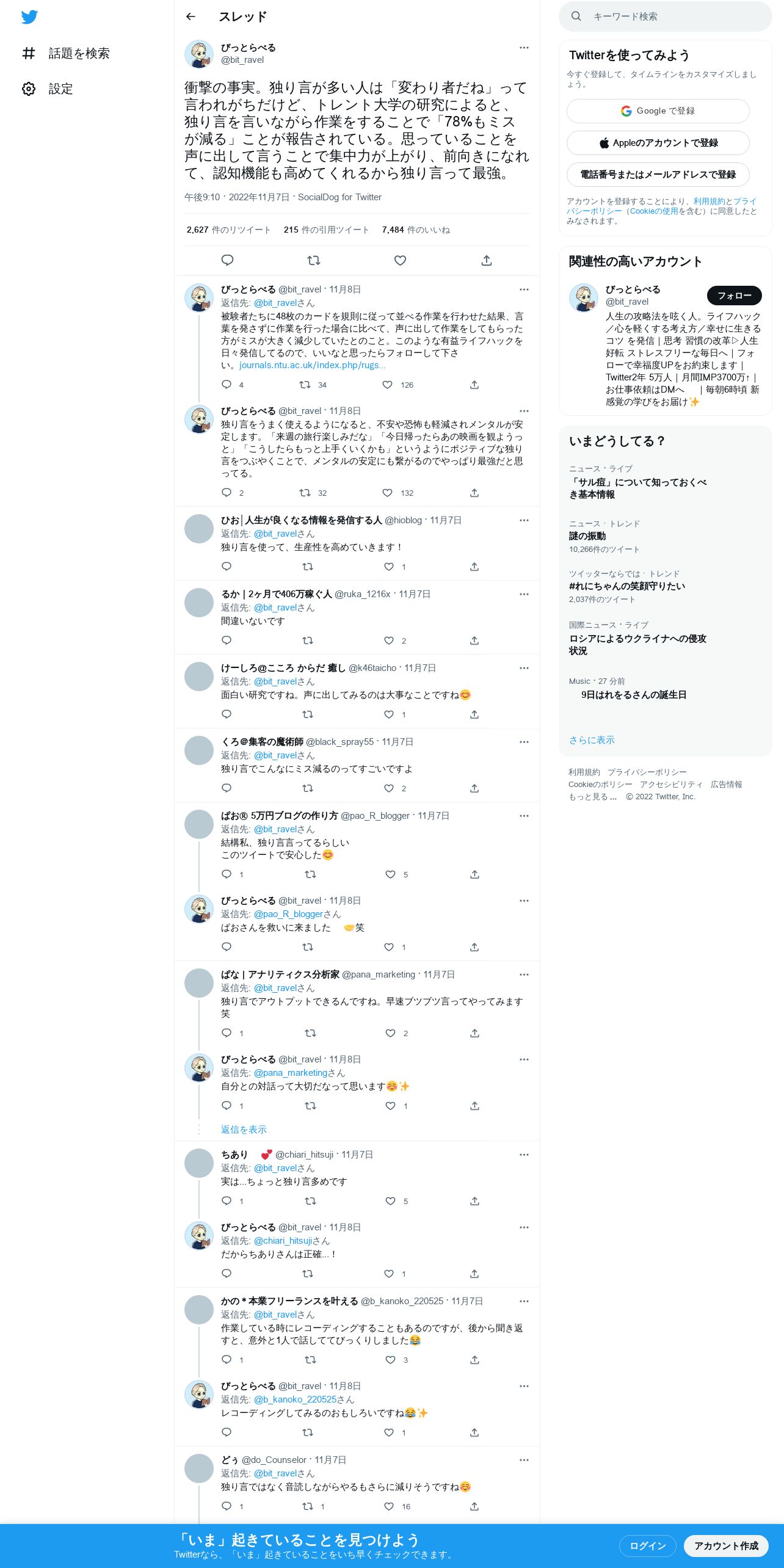784x1568 pixels.
Task: Open more options on main tweet
Action: pyautogui.click(x=524, y=48)
